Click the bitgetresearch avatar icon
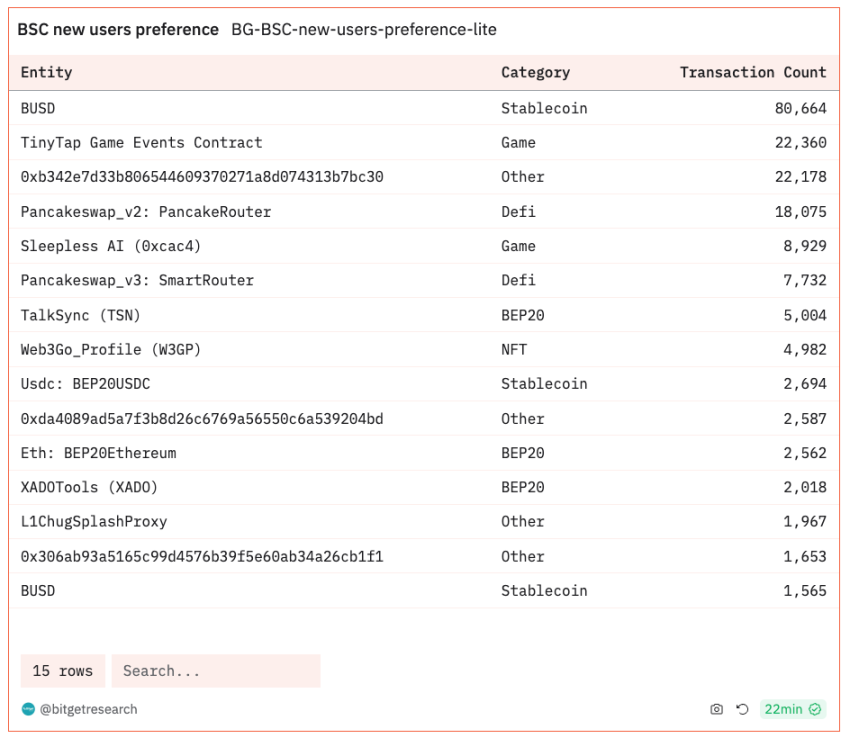850x738 pixels. tap(28, 709)
